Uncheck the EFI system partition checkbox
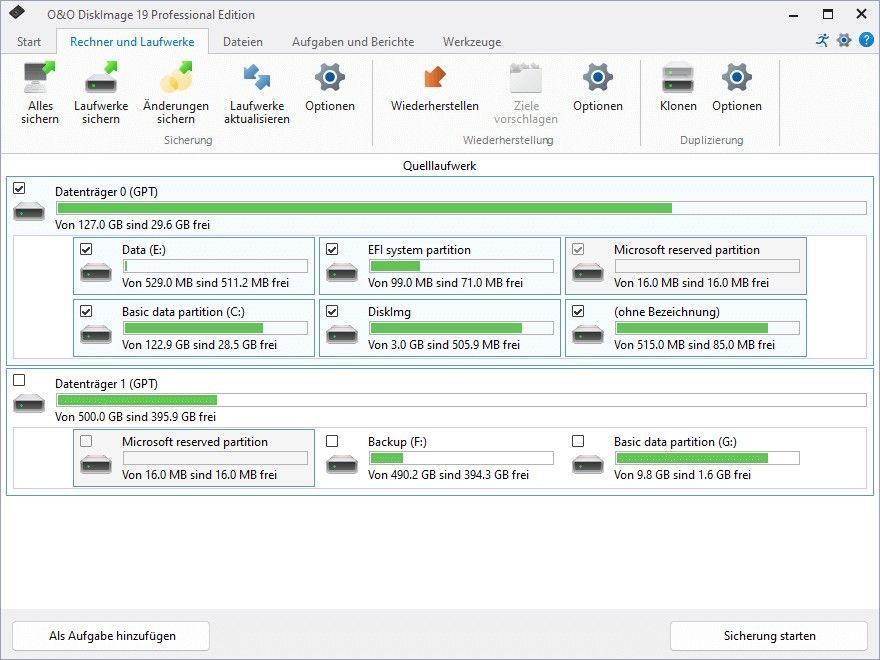The width and height of the screenshot is (880, 660). (x=332, y=249)
